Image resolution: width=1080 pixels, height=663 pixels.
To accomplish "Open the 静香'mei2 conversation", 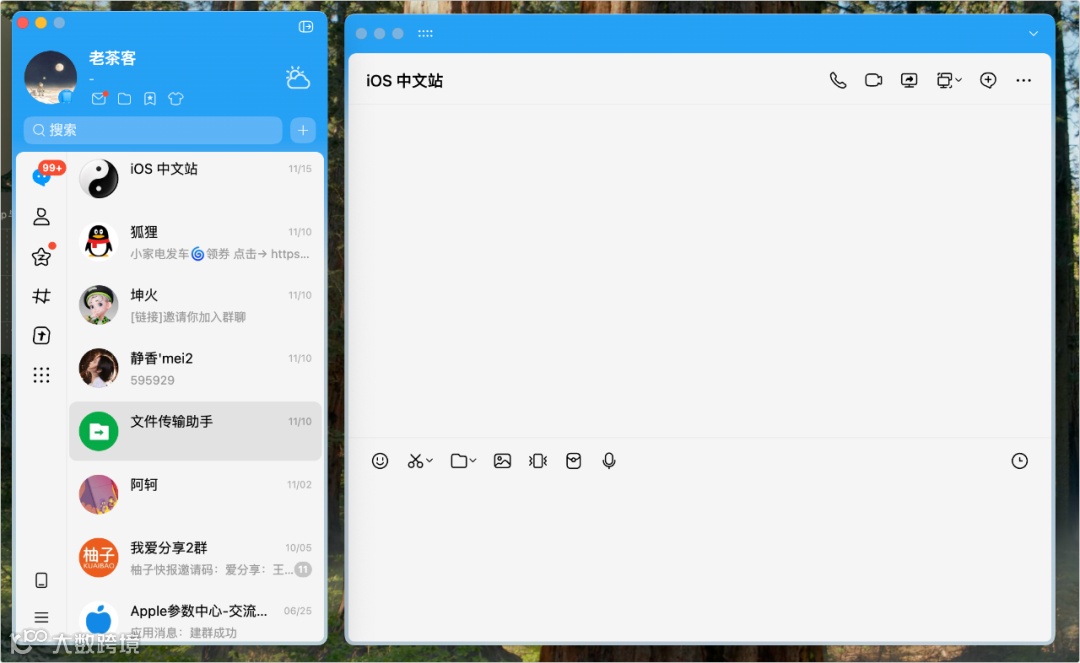I will coord(196,368).
